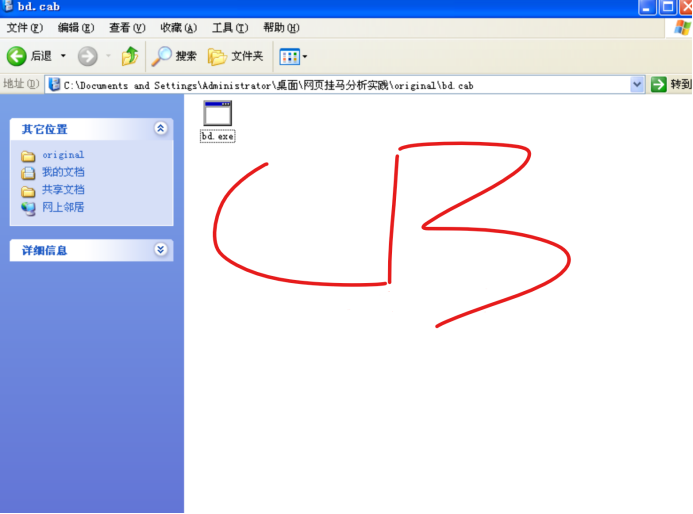Open the 文件(F) menu
This screenshot has width=693, height=514.
coord(25,28)
